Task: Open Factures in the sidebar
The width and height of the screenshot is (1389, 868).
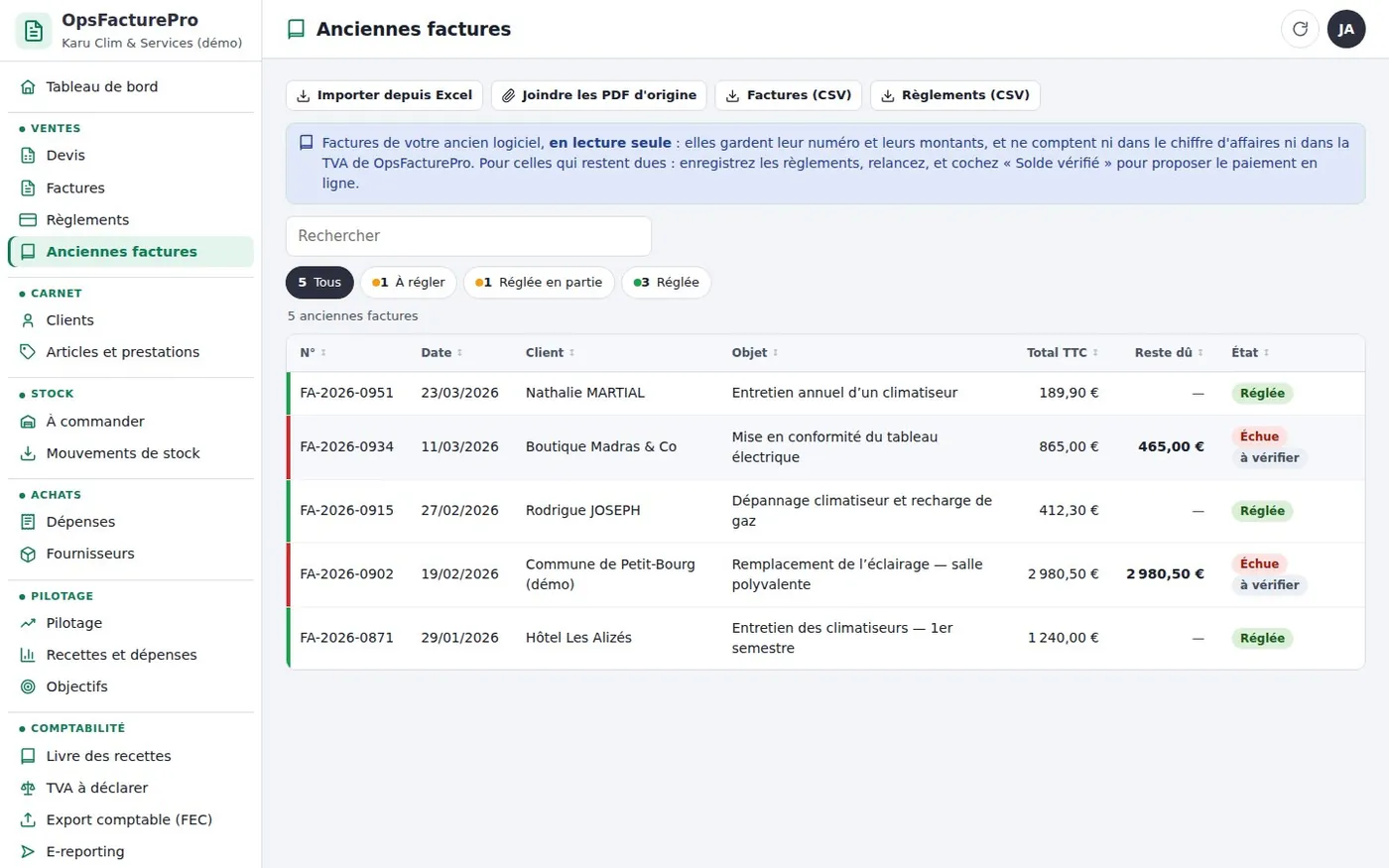Action: [x=131, y=187]
